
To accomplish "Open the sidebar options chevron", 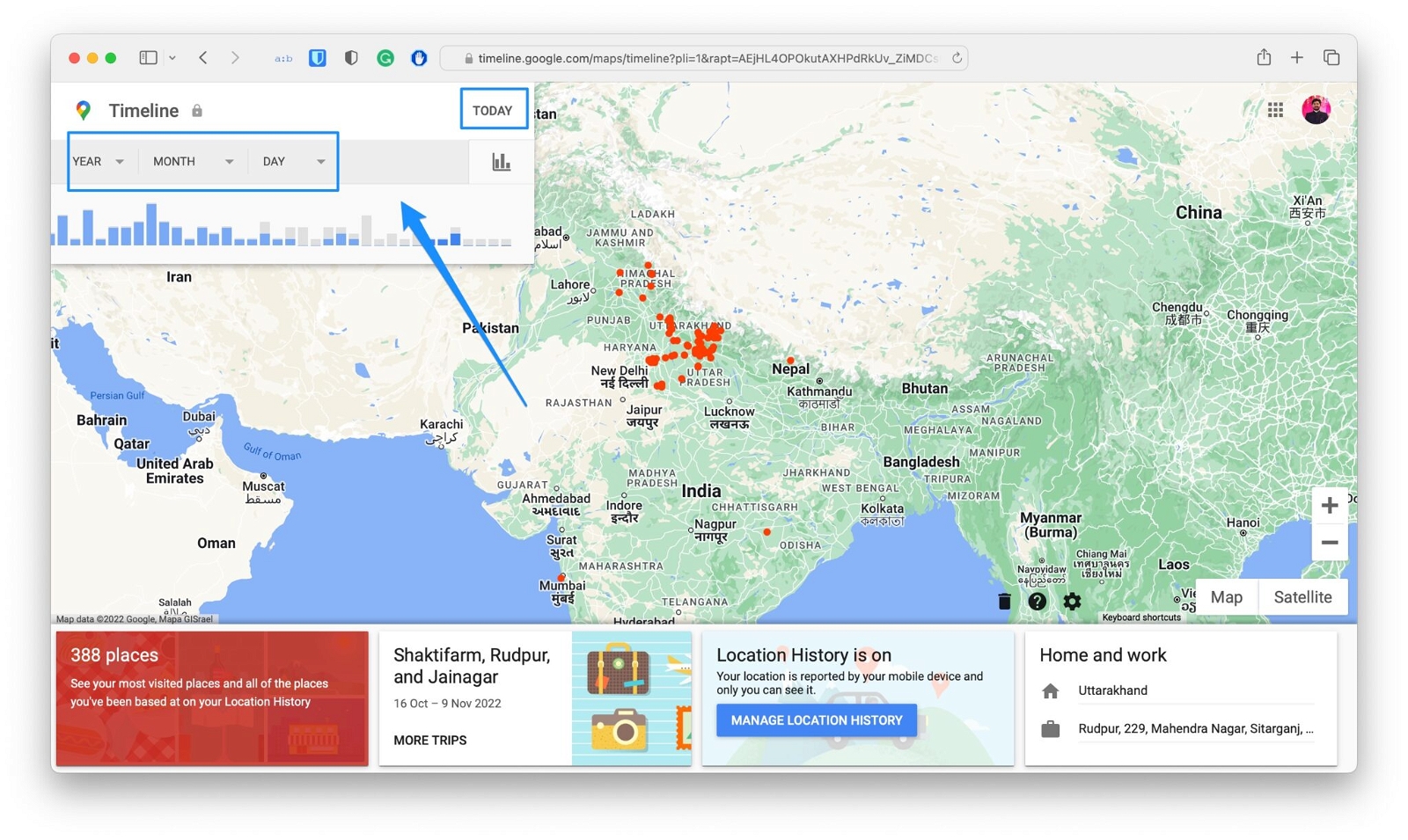I will [172, 58].
